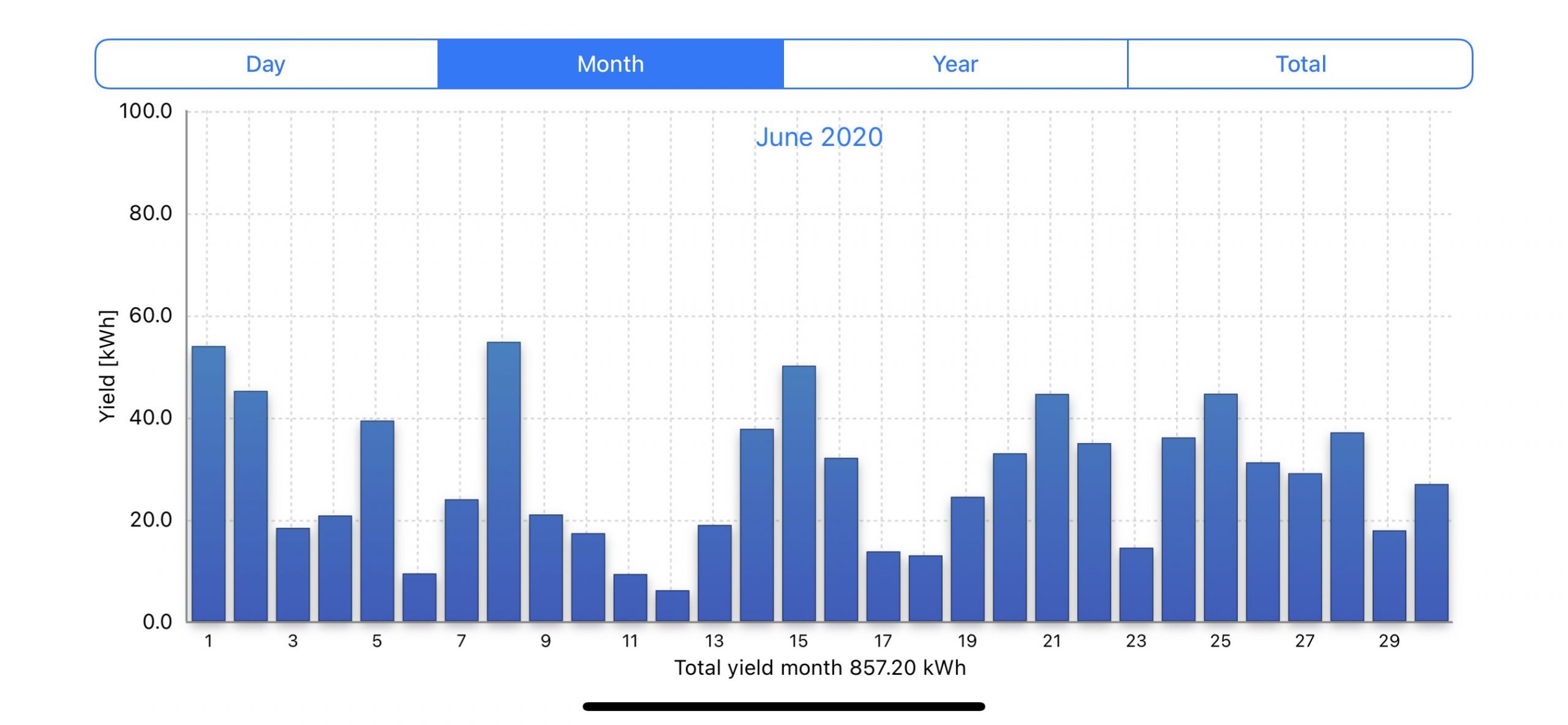Tap the bar for June 2
Viewport: 1568px width, 725px height.
click(x=251, y=506)
